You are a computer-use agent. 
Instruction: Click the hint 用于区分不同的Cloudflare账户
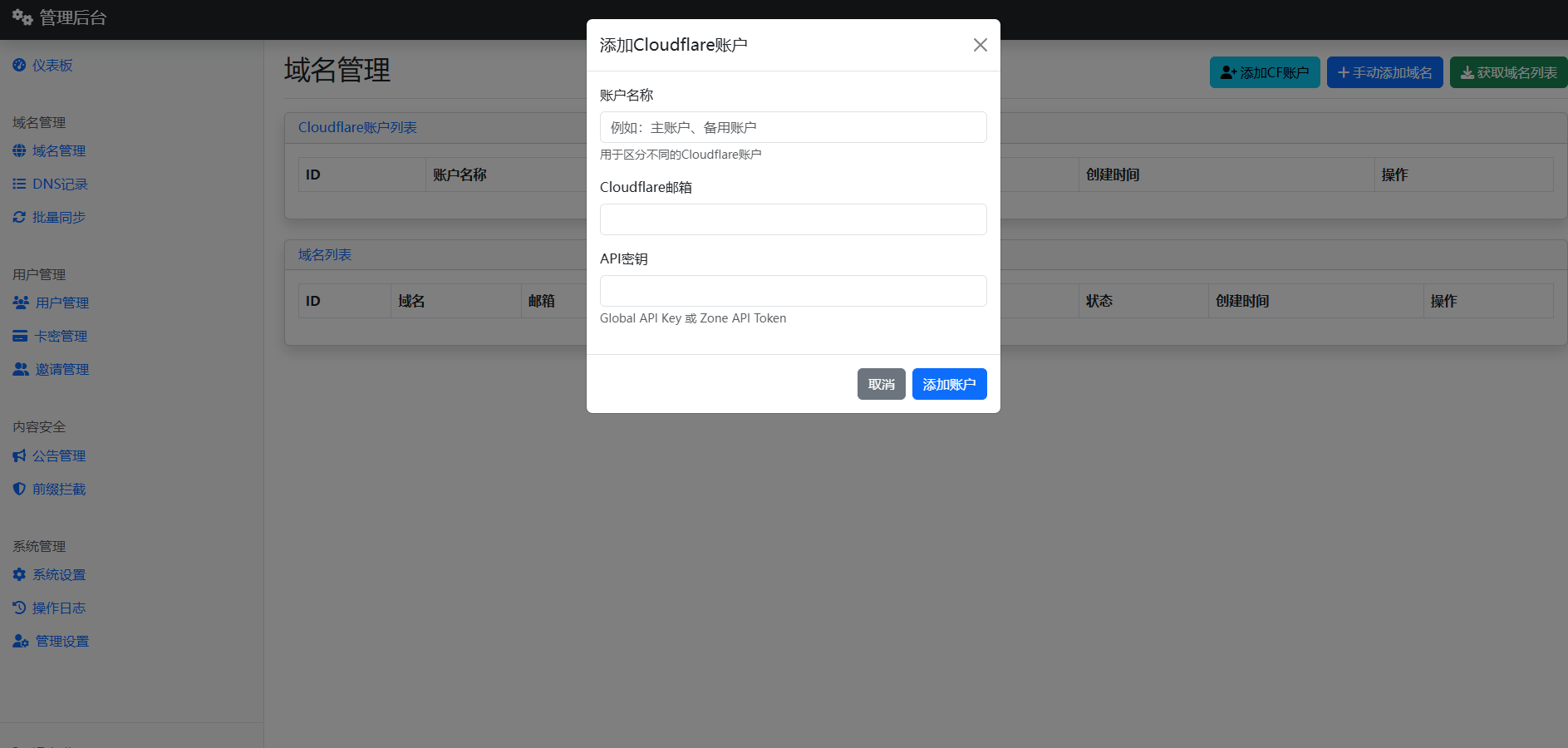(x=681, y=155)
